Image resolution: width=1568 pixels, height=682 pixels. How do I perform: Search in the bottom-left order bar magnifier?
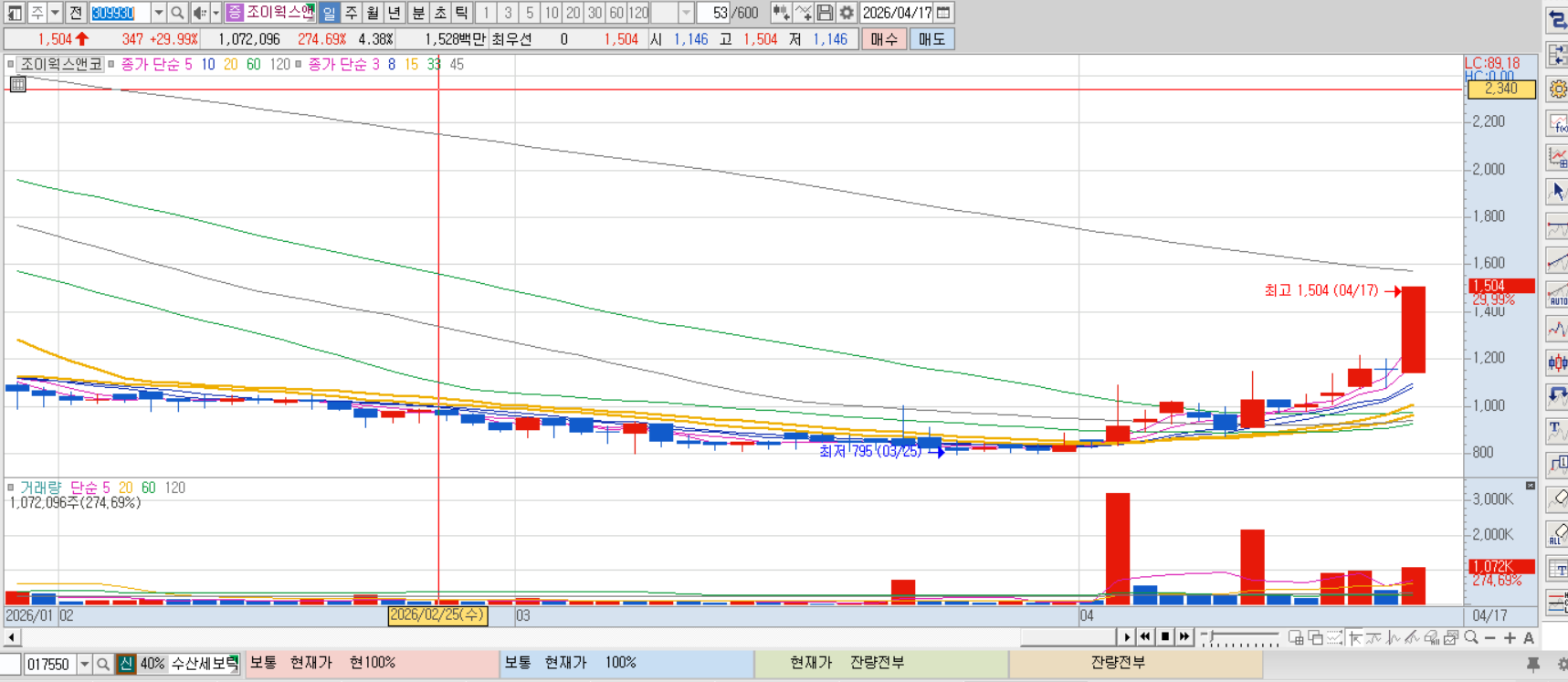(x=103, y=665)
